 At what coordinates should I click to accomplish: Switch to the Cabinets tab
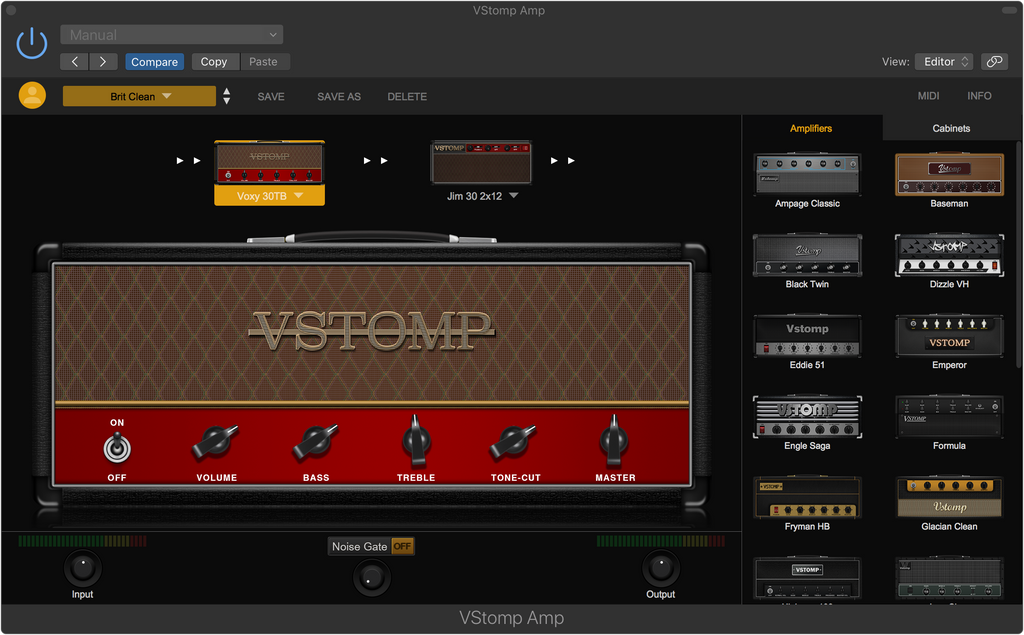tap(951, 128)
